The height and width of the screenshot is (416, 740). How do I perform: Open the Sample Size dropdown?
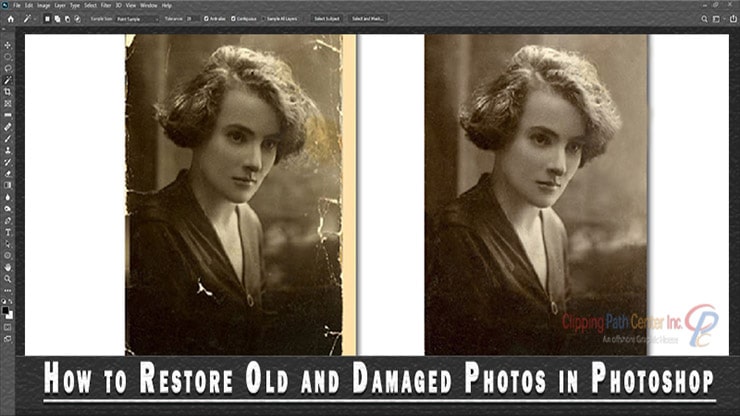[x=139, y=19]
